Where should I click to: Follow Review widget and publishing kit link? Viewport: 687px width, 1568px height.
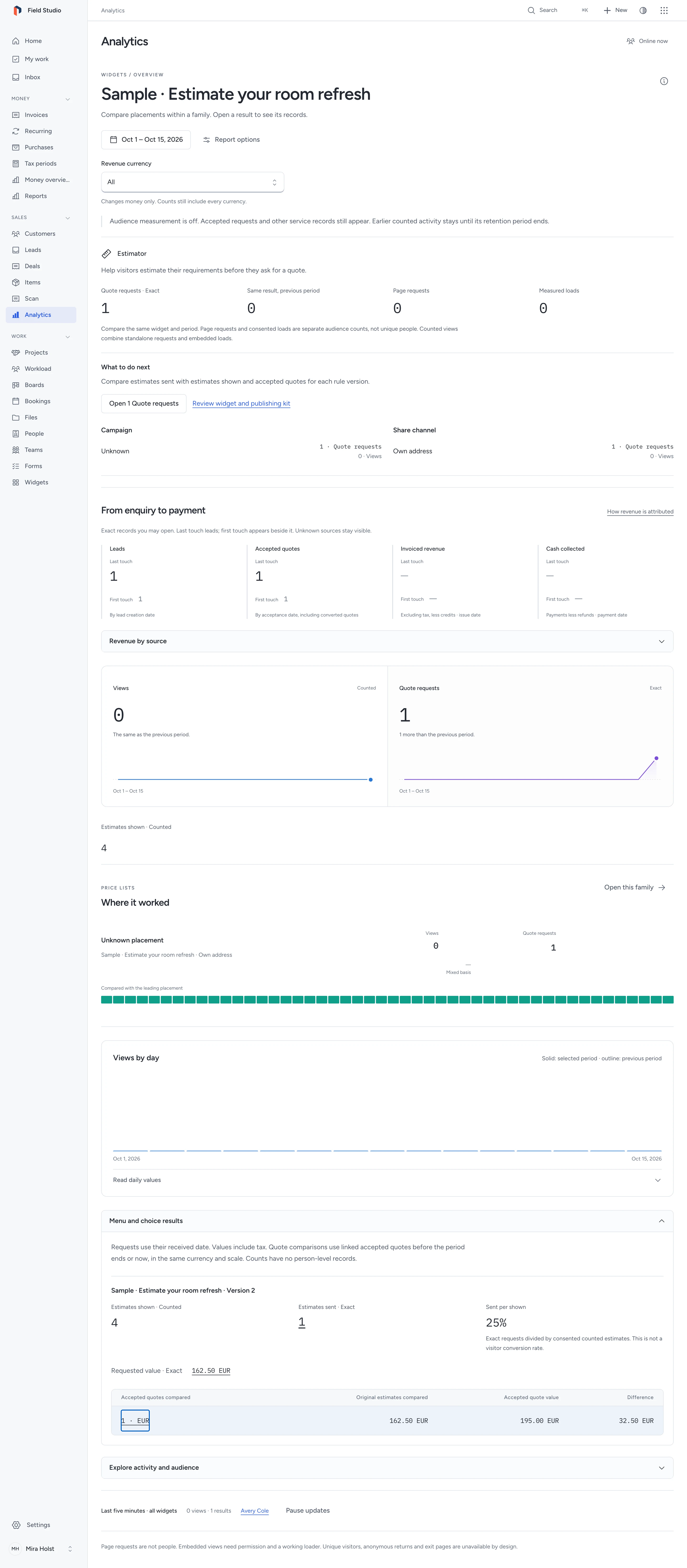pos(241,403)
